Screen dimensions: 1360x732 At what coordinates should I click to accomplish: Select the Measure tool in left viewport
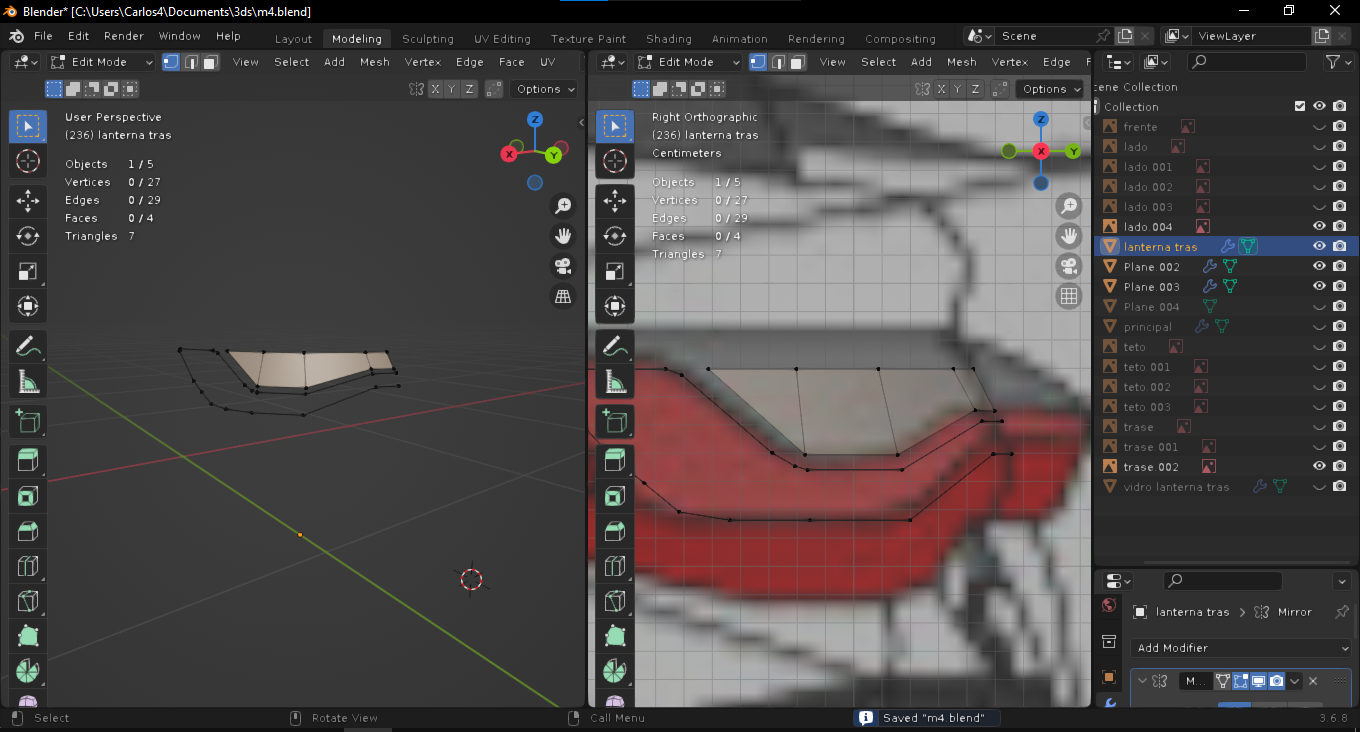(x=28, y=381)
